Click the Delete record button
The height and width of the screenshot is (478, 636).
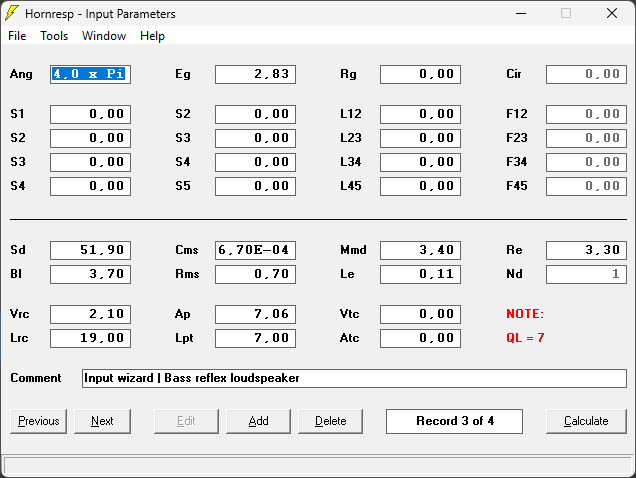331,421
